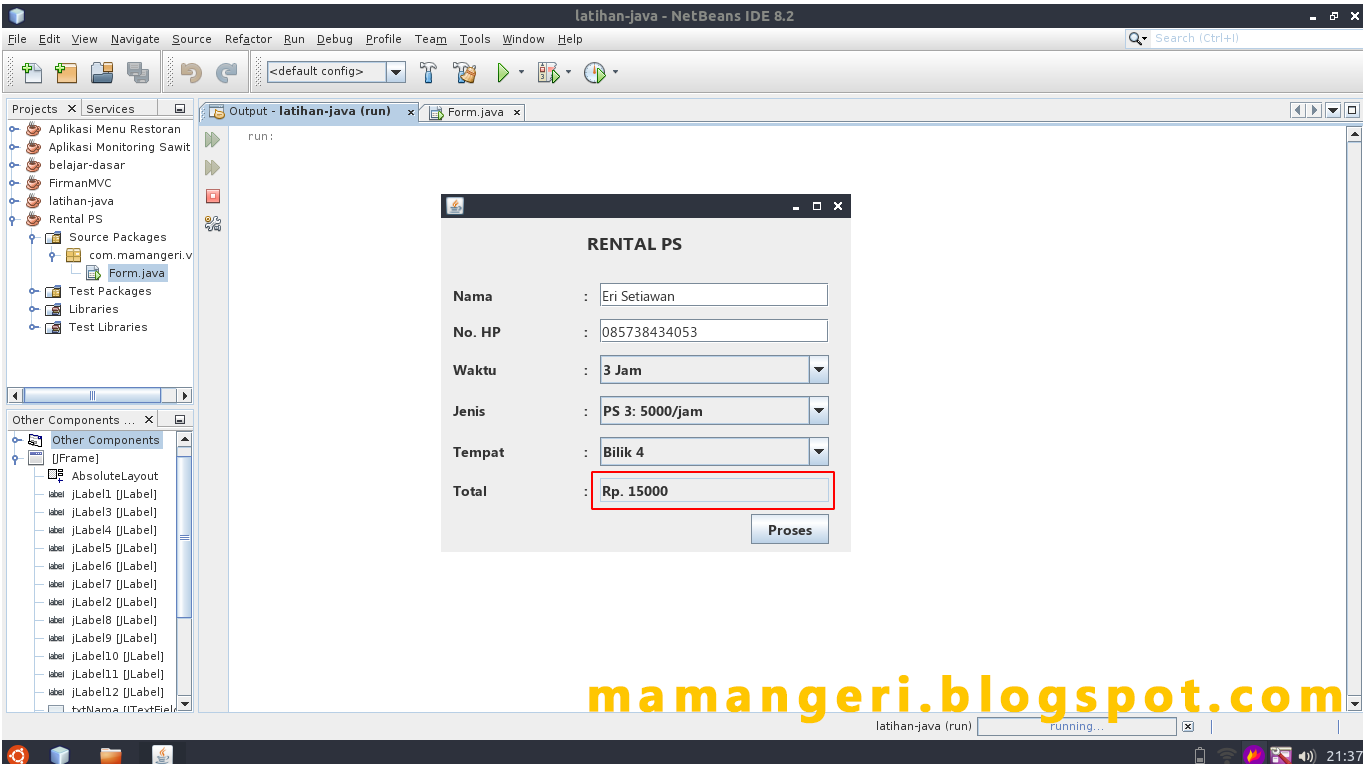This screenshot has width=1366, height=768.
Task: Save all files using Save All icon
Action: 138,72
